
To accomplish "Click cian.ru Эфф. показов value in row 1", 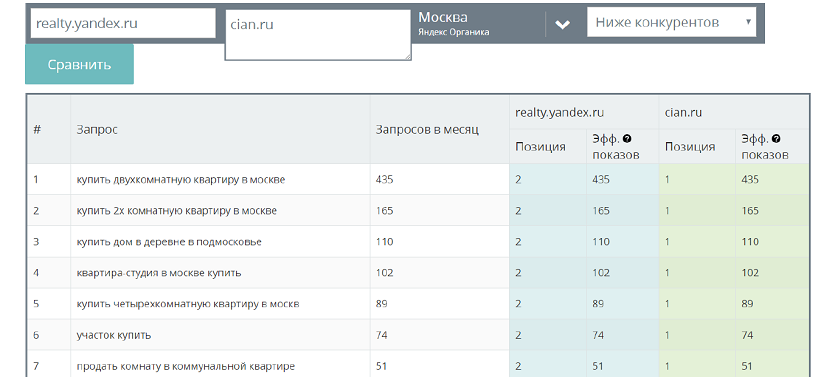I will (x=750, y=180).
